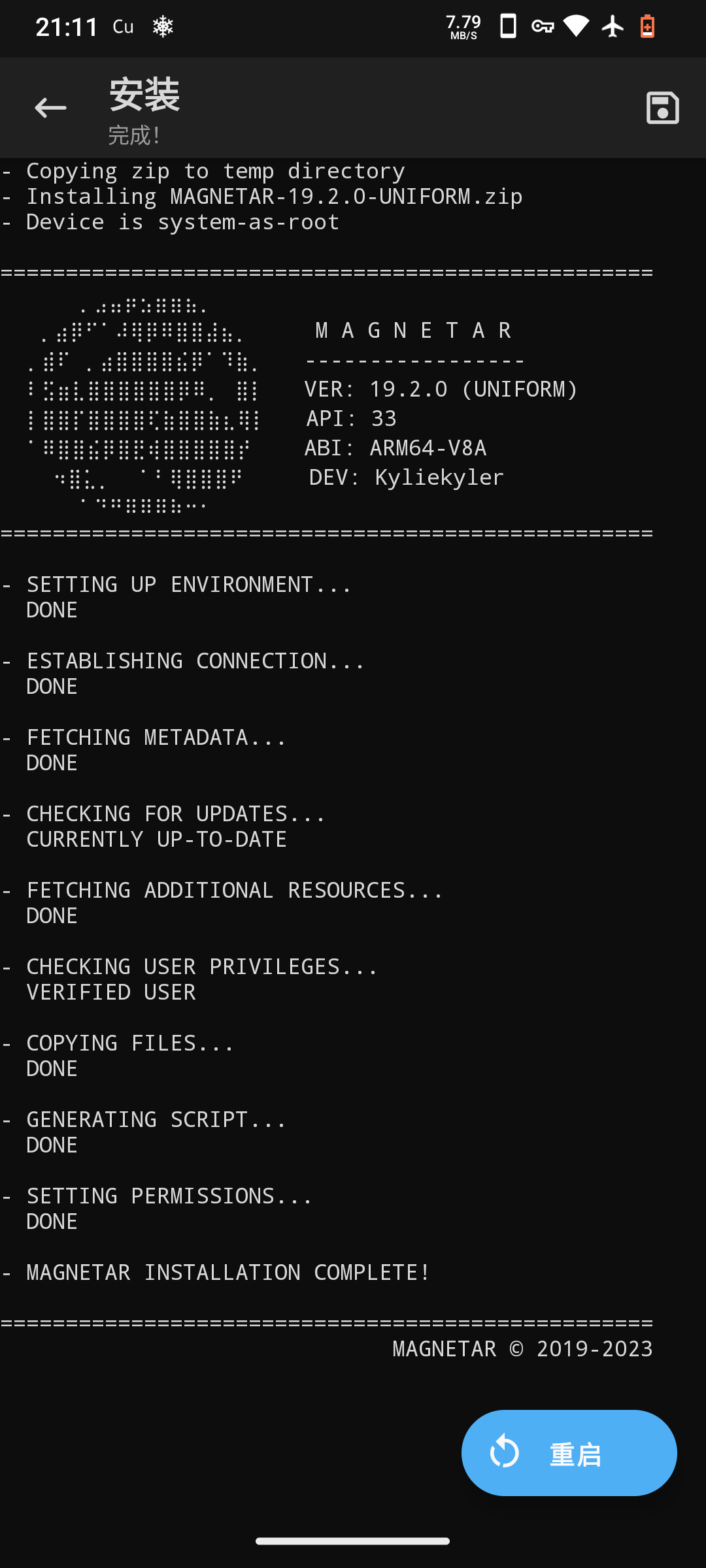Save the install log with the floppy disk icon
This screenshot has height=1568, width=706.
[662, 108]
